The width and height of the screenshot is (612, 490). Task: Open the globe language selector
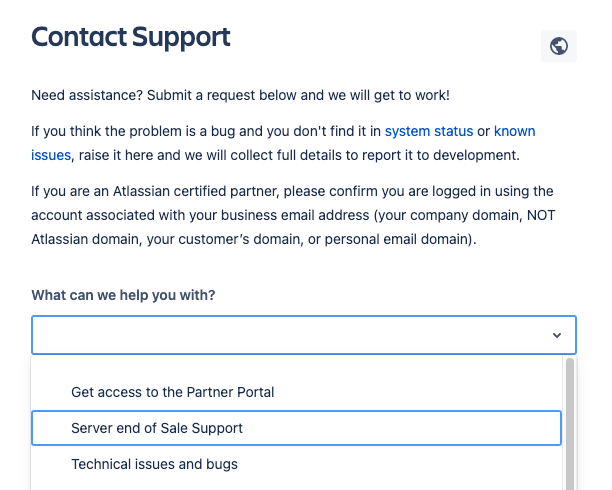pos(559,46)
